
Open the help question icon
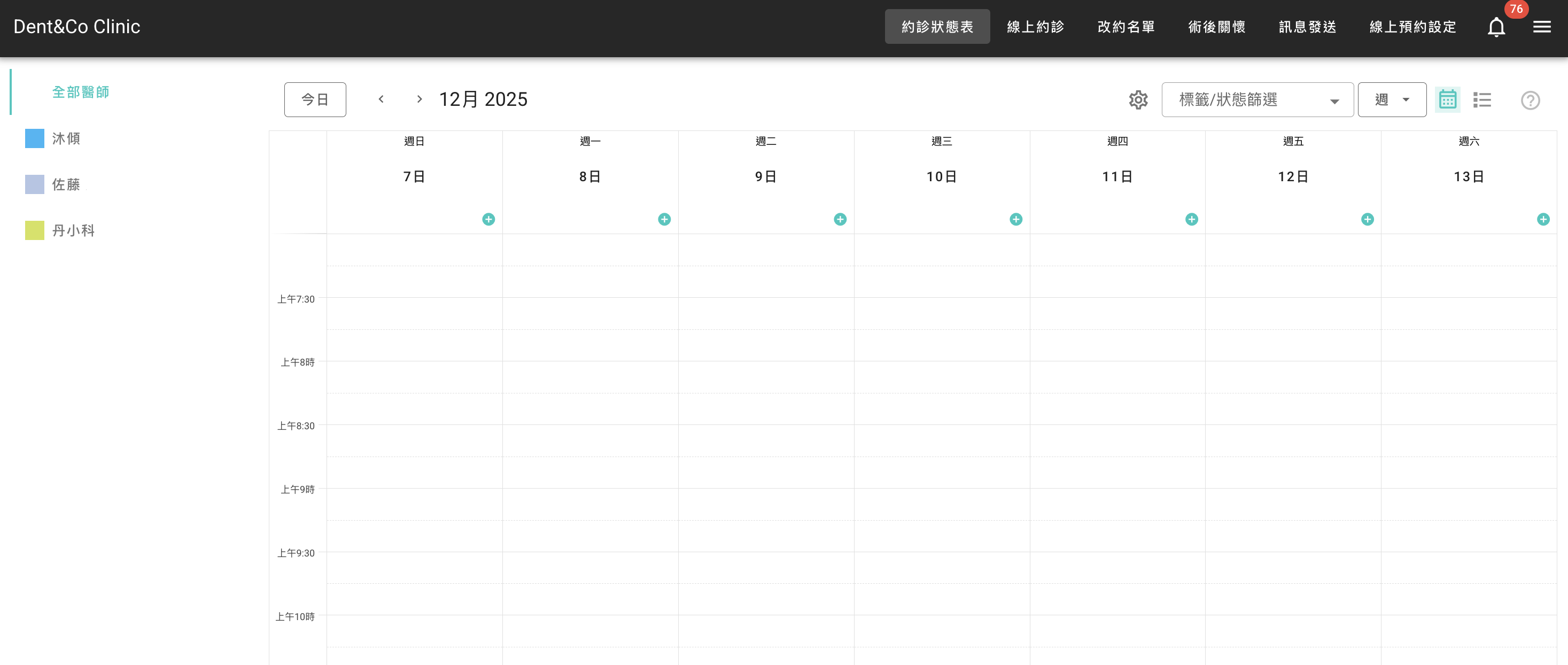coord(1530,100)
